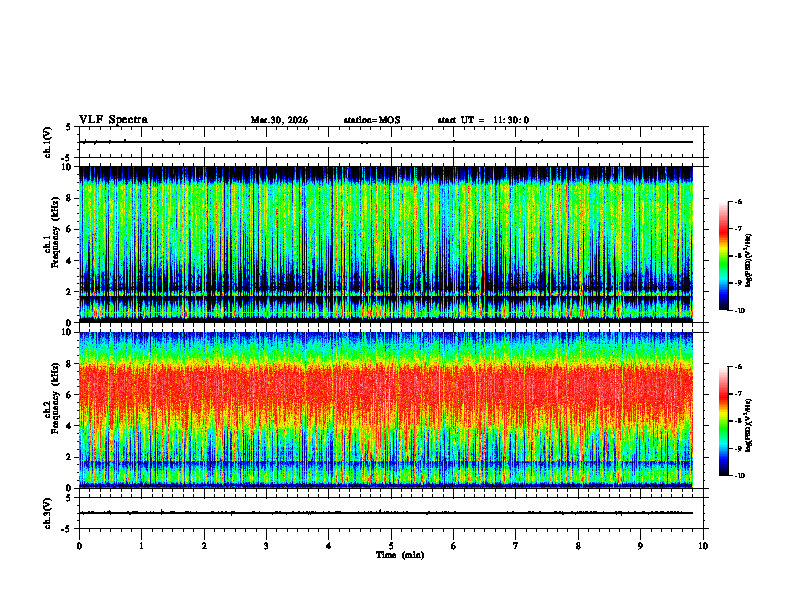792x612 pixels.
Task: Click the "8" kHz tick on ch.1 axis
Action: 70,198
